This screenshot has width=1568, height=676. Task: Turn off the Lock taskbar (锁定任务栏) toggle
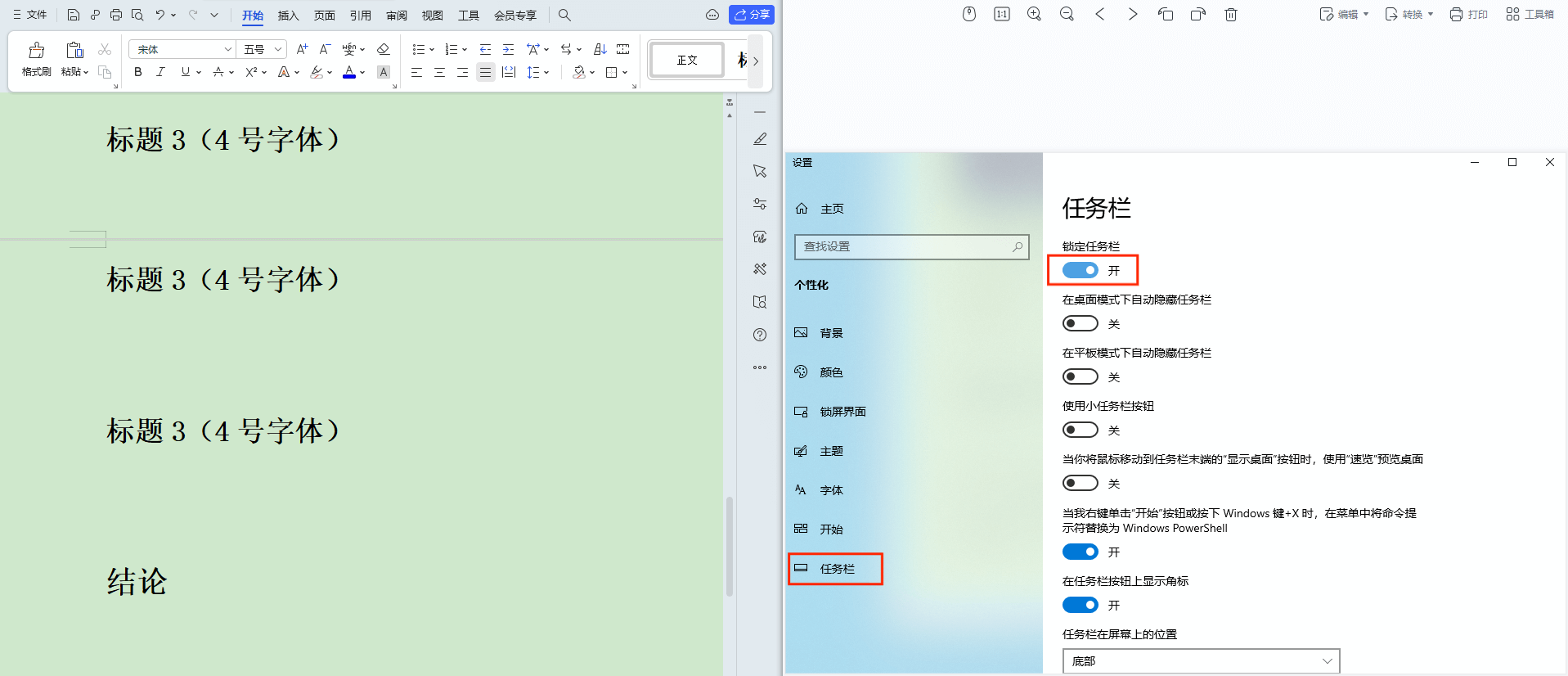(x=1080, y=270)
